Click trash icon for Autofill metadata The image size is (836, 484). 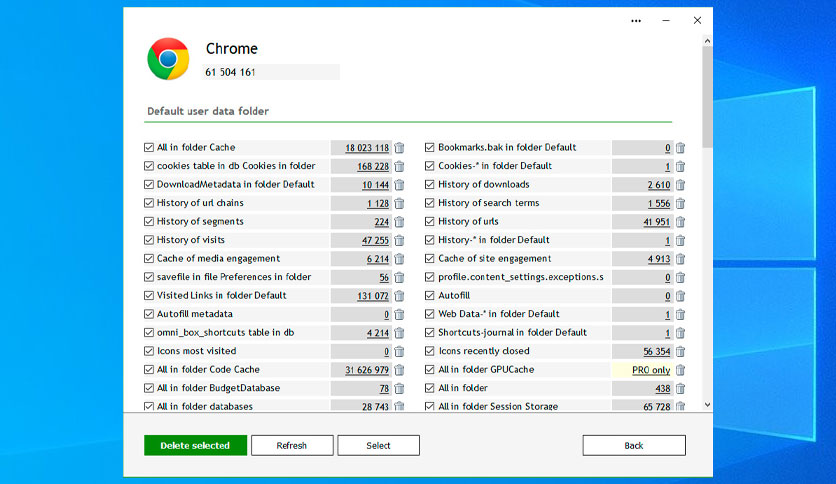click(399, 314)
